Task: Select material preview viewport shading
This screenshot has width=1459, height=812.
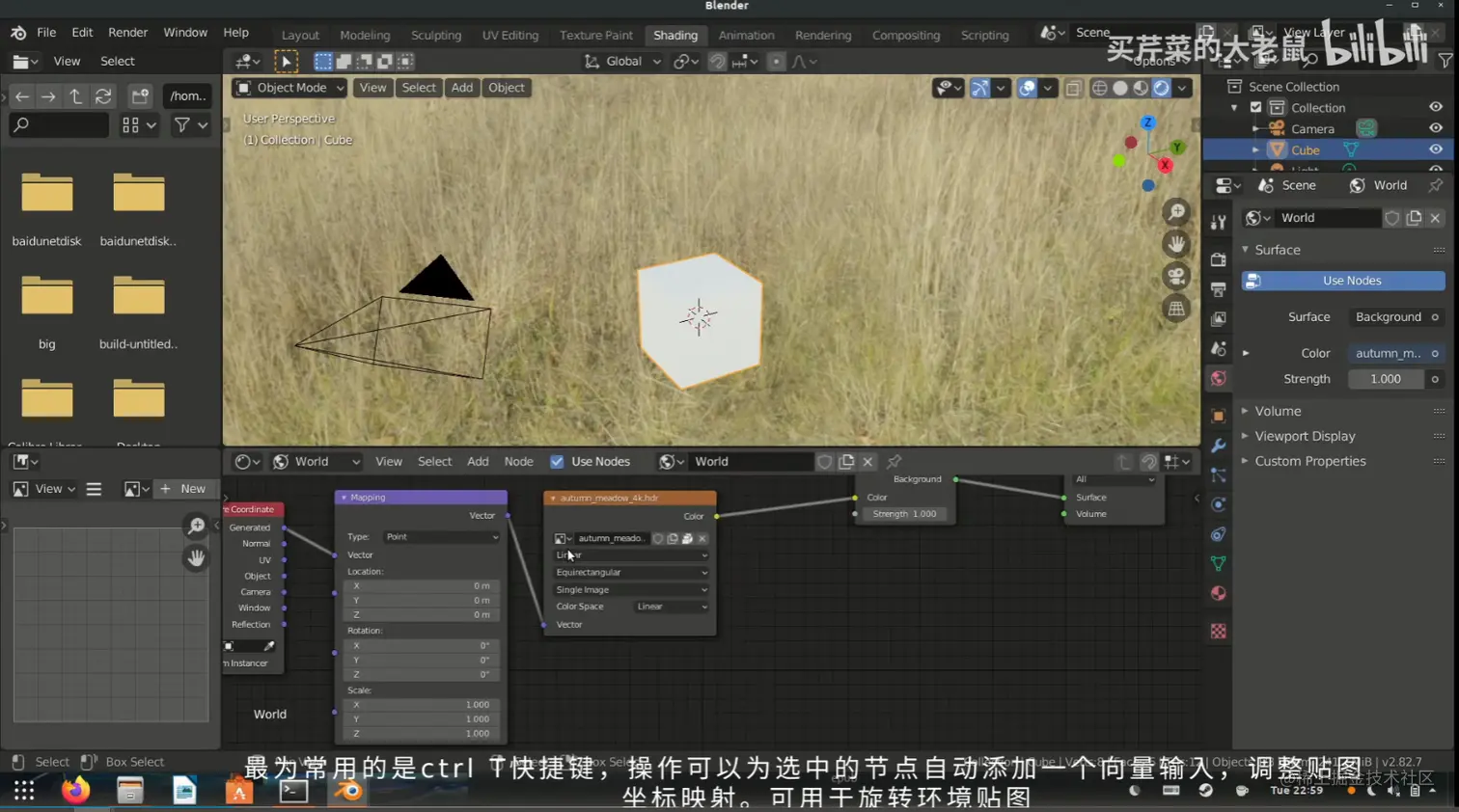Action: tap(1141, 88)
